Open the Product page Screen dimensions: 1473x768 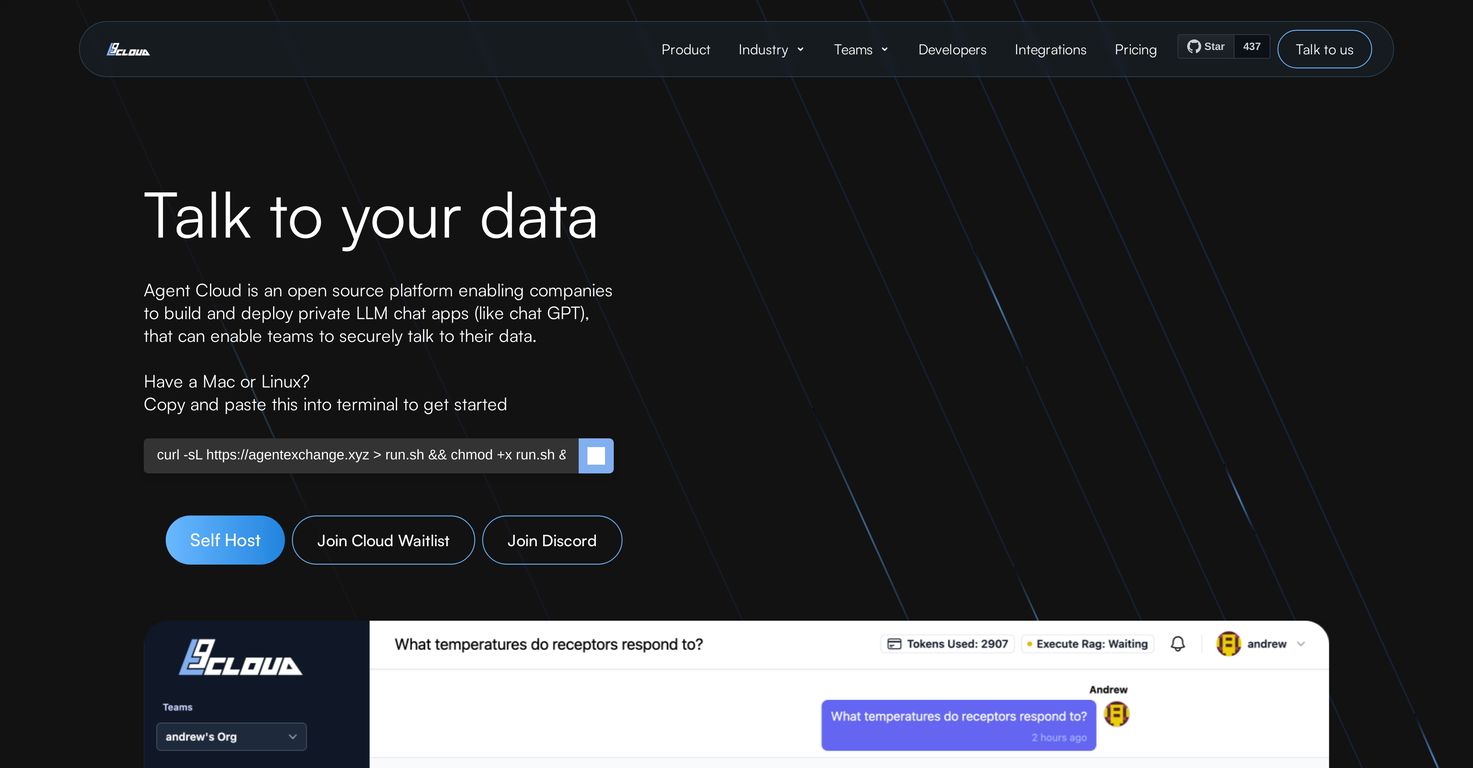(x=686, y=49)
